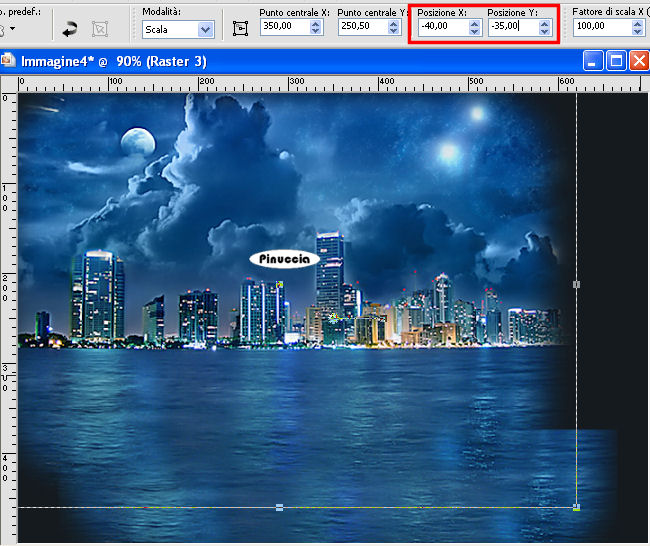Click the Posizione Y field showing -35,00

click(x=514, y=27)
